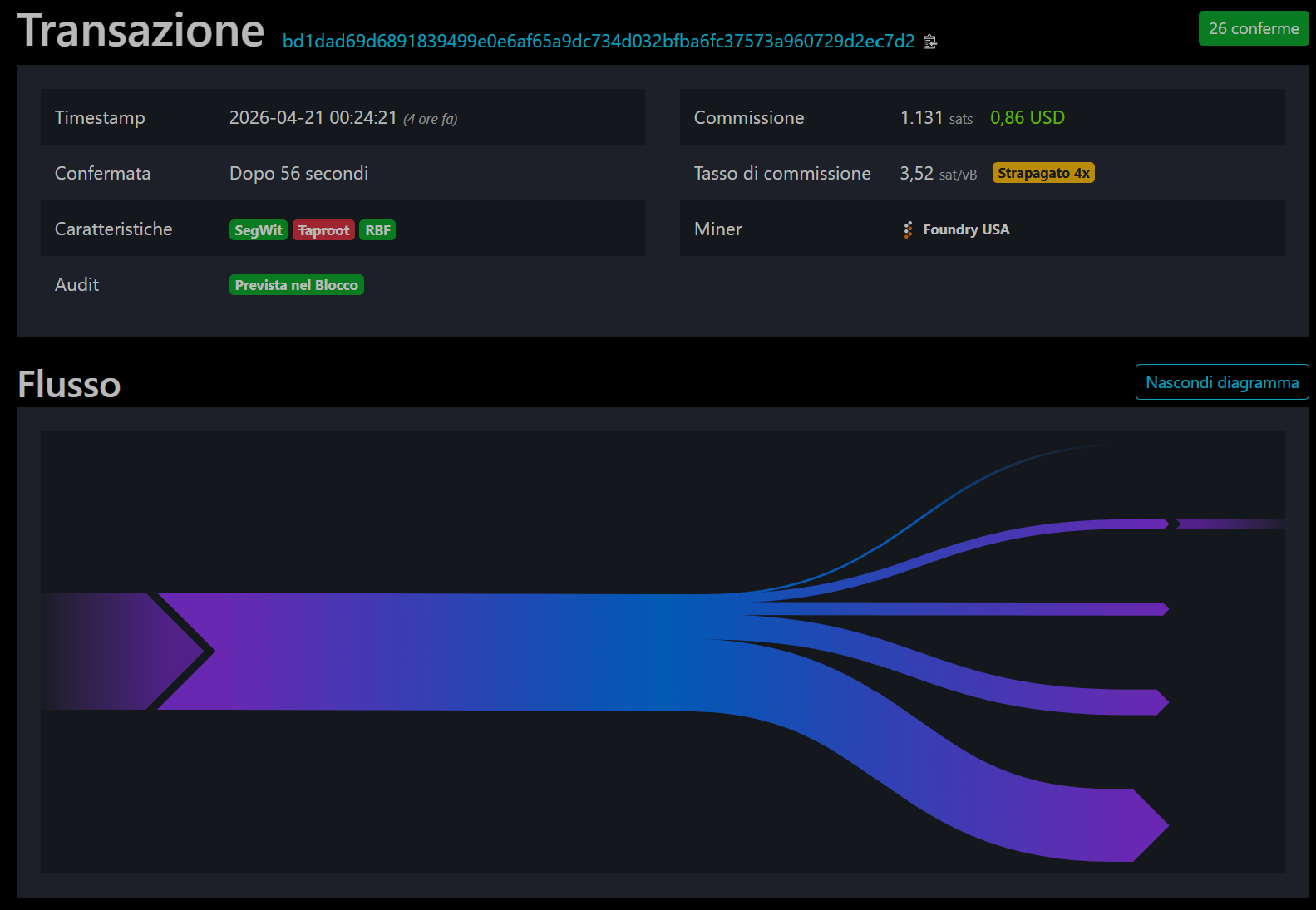The height and width of the screenshot is (910, 1316).
Task: Click the Foundry USA miner logo icon
Action: click(x=908, y=229)
